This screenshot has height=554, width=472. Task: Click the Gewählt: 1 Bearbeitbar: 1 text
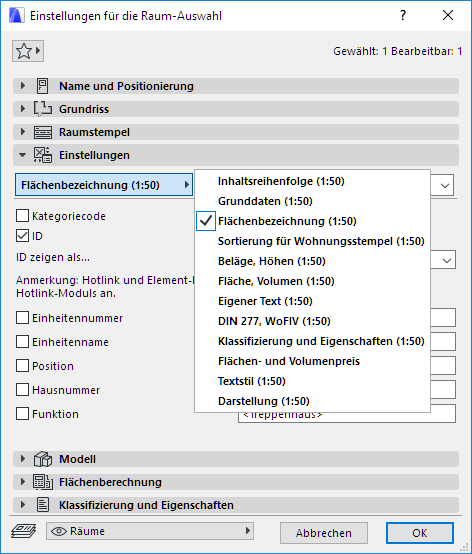coord(397,51)
